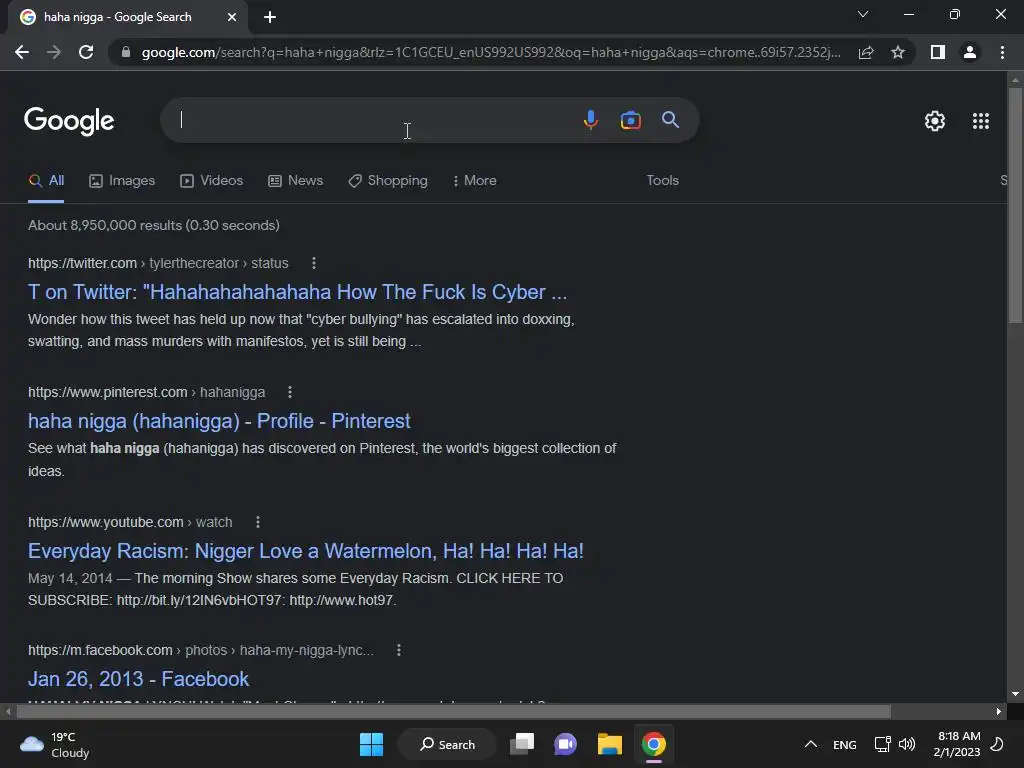Open Google apps grid
This screenshot has height=768, width=1024.
[980, 121]
